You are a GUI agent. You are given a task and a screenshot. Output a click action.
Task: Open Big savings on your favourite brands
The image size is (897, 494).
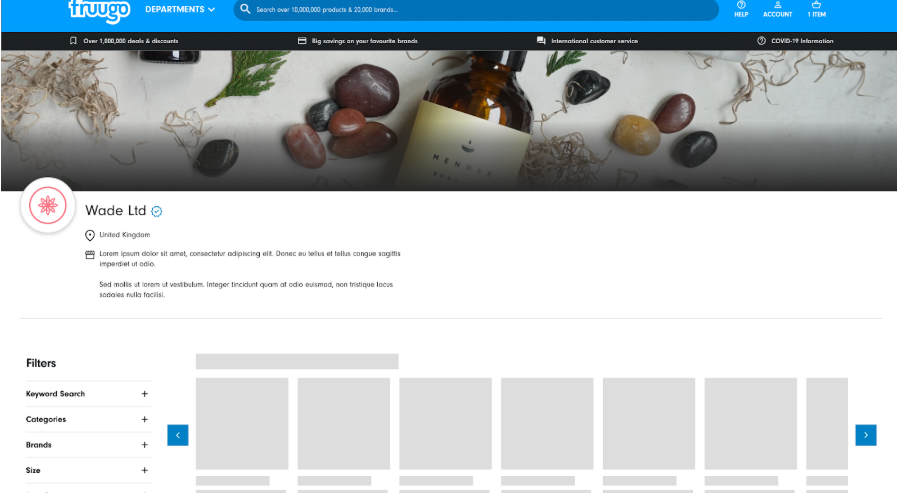point(358,41)
